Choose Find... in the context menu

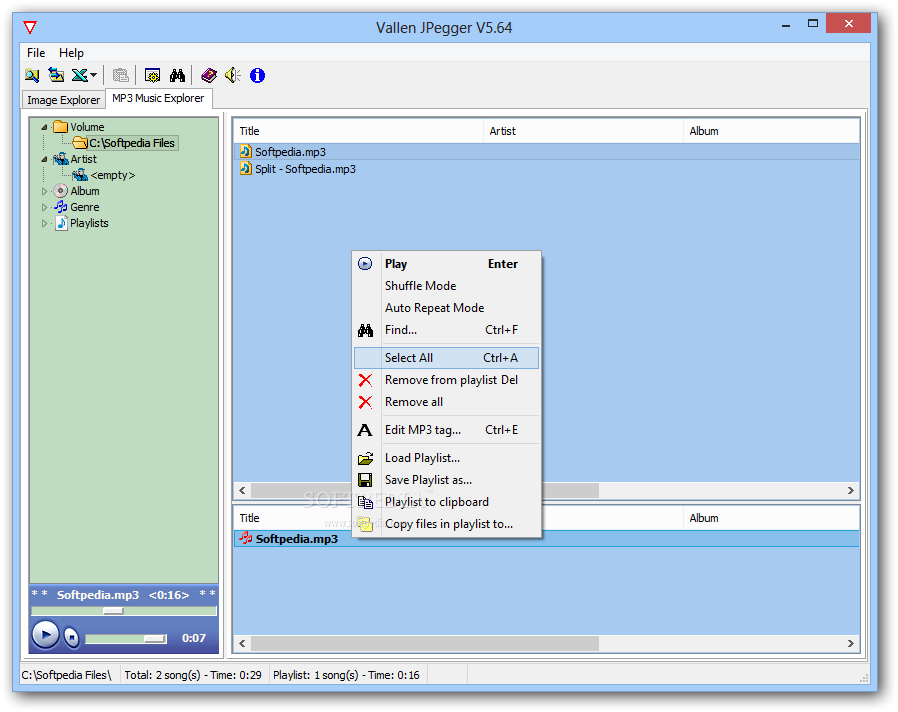tap(446, 330)
